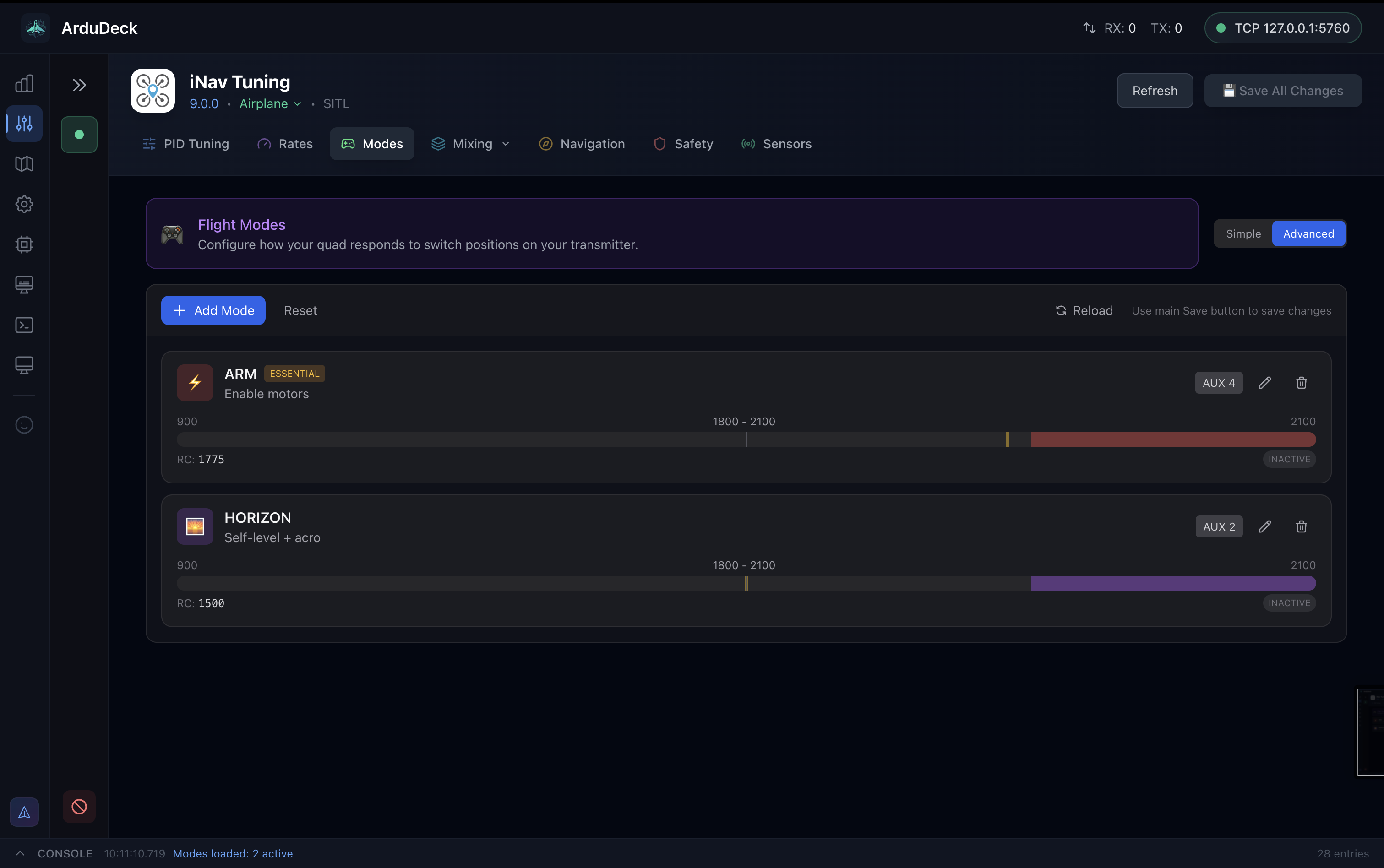Click the ARM lightning bolt icon

click(195, 382)
